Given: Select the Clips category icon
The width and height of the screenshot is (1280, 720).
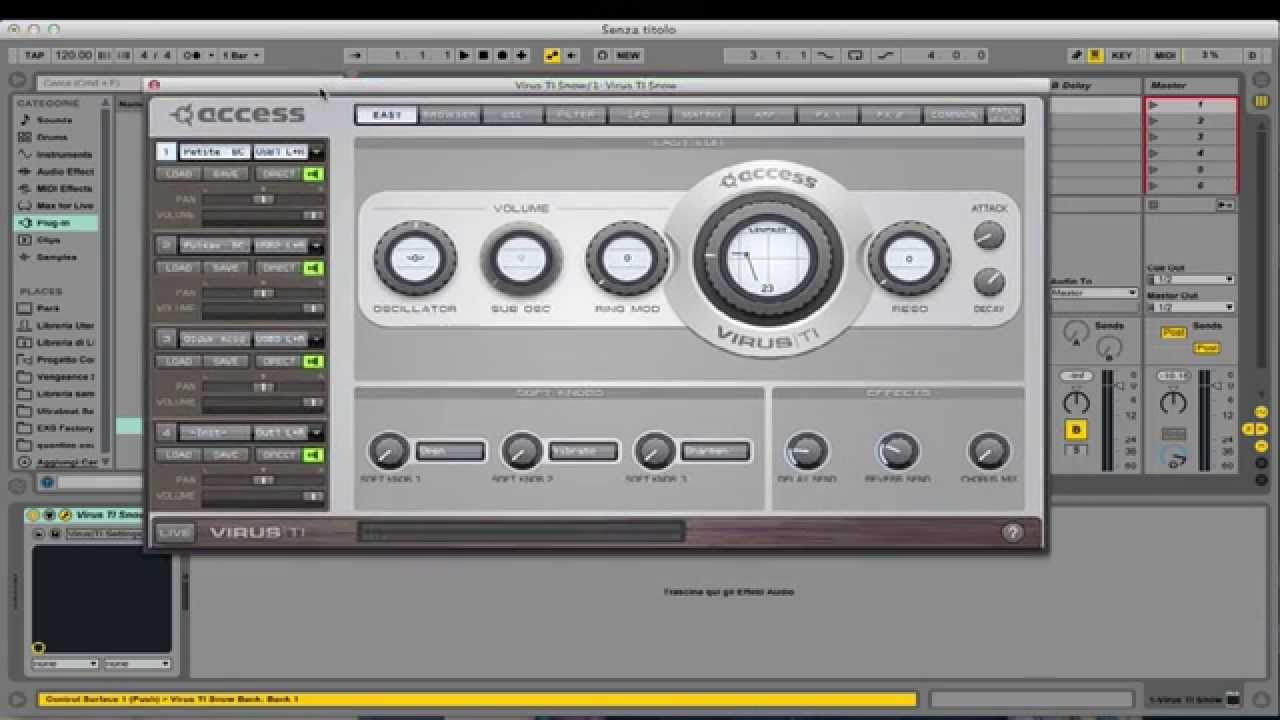Looking at the screenshot, I should (25, 240).
